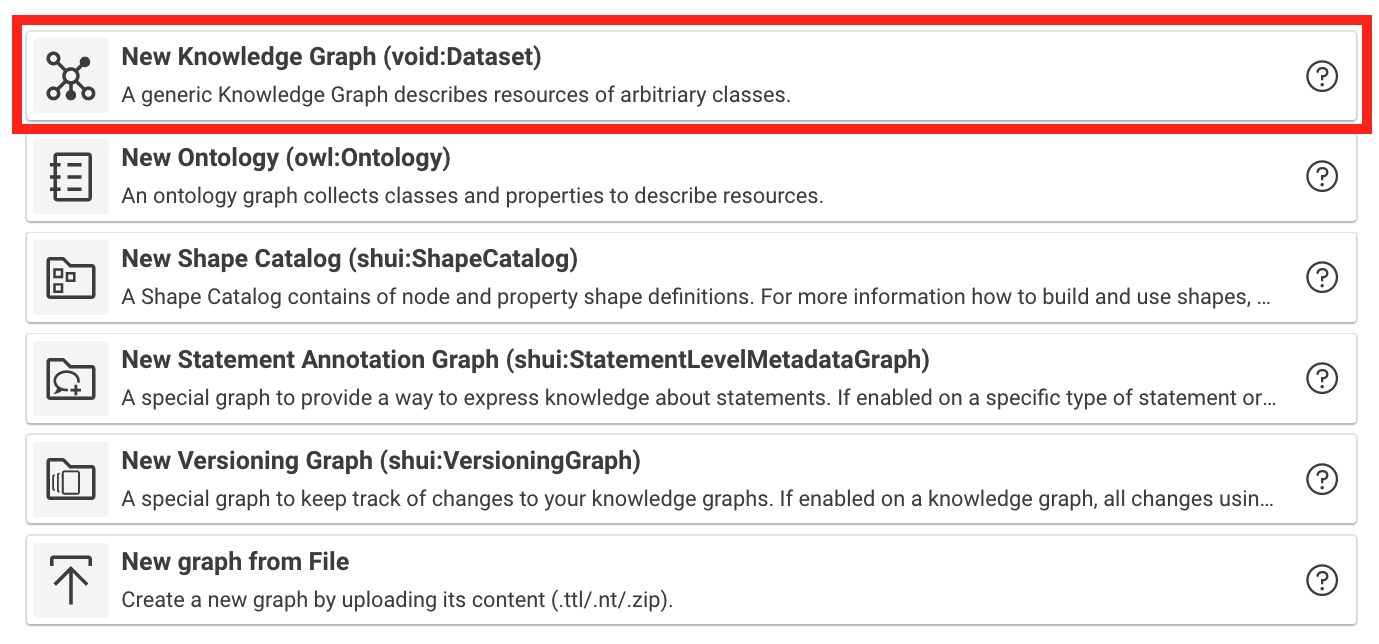Show help for New Statement Annotation Graph
Image resolution: width=1379 pixels, height=644 pixels.
pyautogui.click(x=1322, y=378)
